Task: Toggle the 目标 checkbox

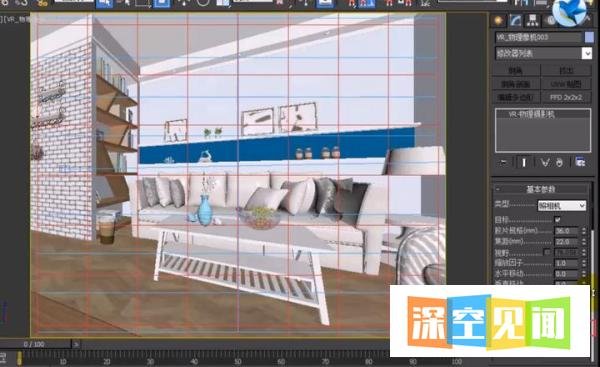Action: coord(557,220)
